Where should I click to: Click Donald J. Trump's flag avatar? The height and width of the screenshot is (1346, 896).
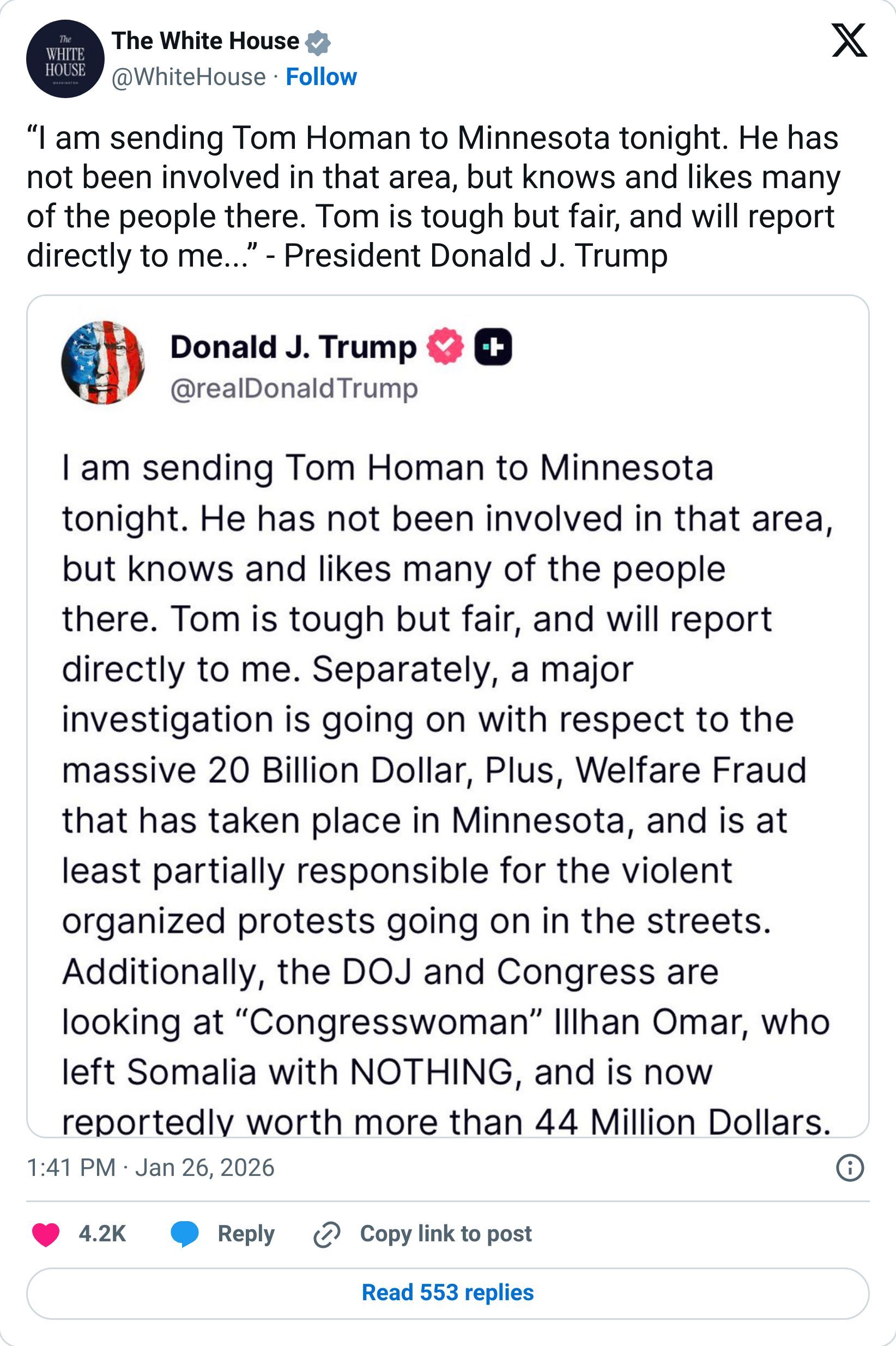[x=103, y=363]
